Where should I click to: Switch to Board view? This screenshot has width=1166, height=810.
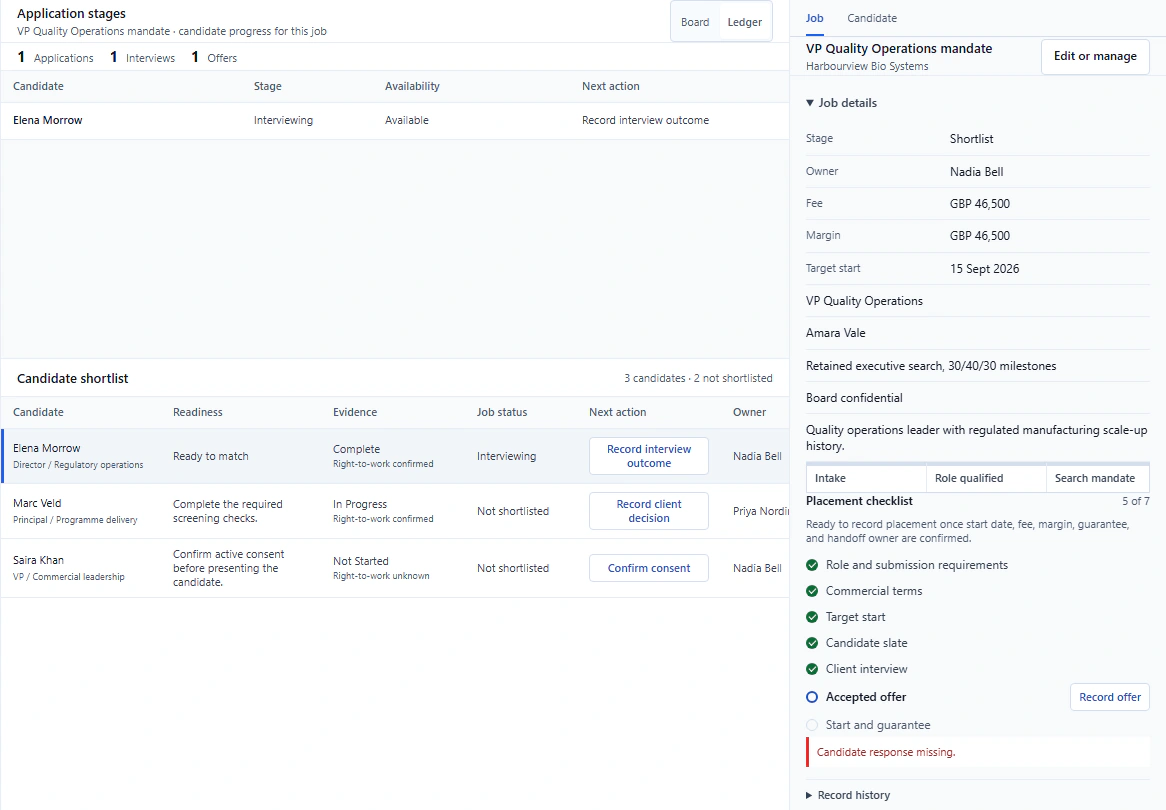point(695,22)
